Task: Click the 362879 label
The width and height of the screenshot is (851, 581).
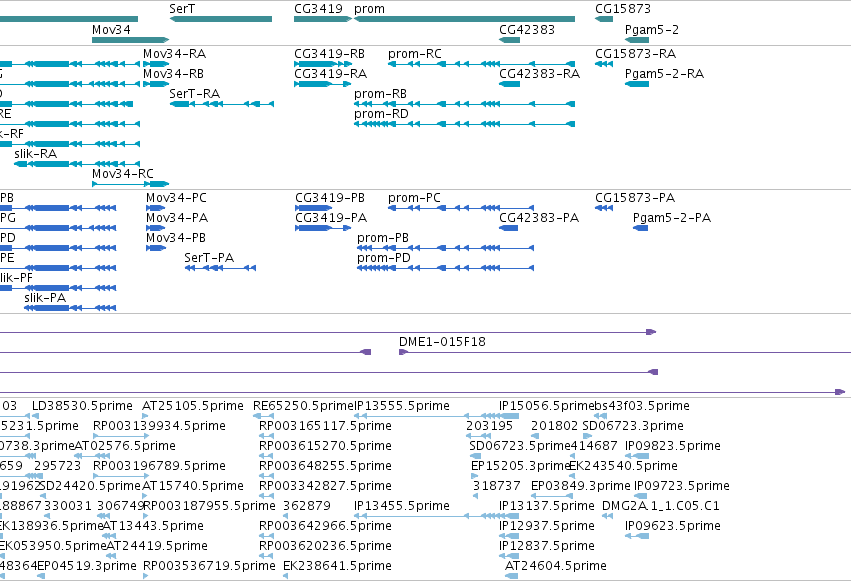Action: click(307, 506)
